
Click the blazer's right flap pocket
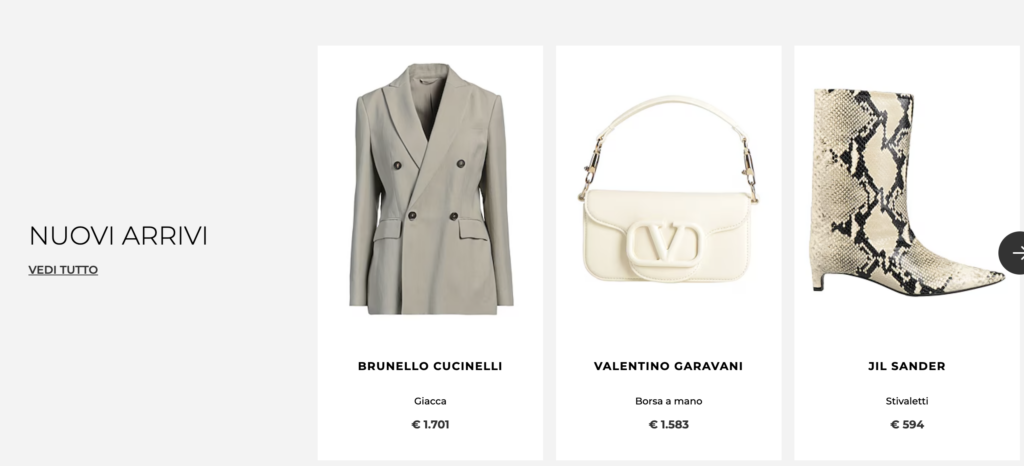pyautogui.click(x=473, y=228)
